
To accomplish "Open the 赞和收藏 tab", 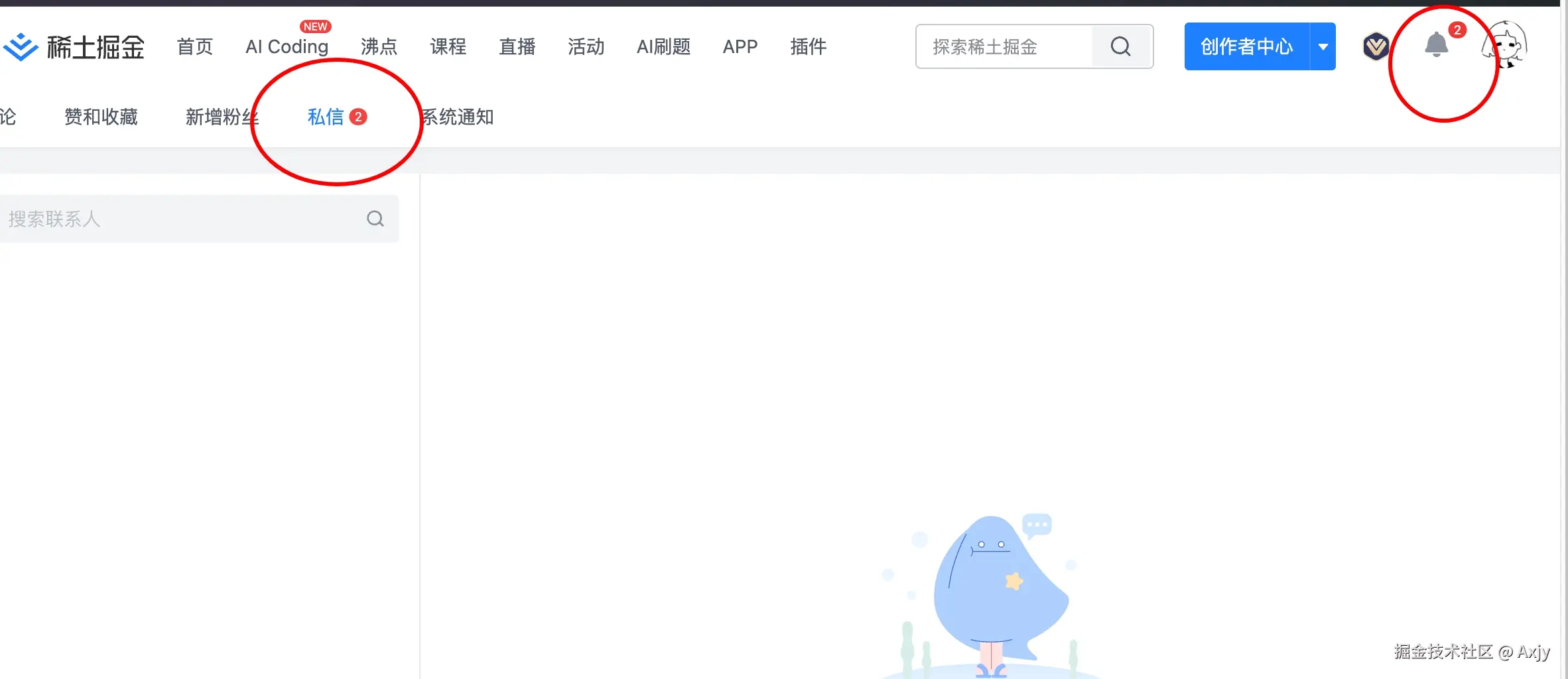I will click(x=101, y=117).
